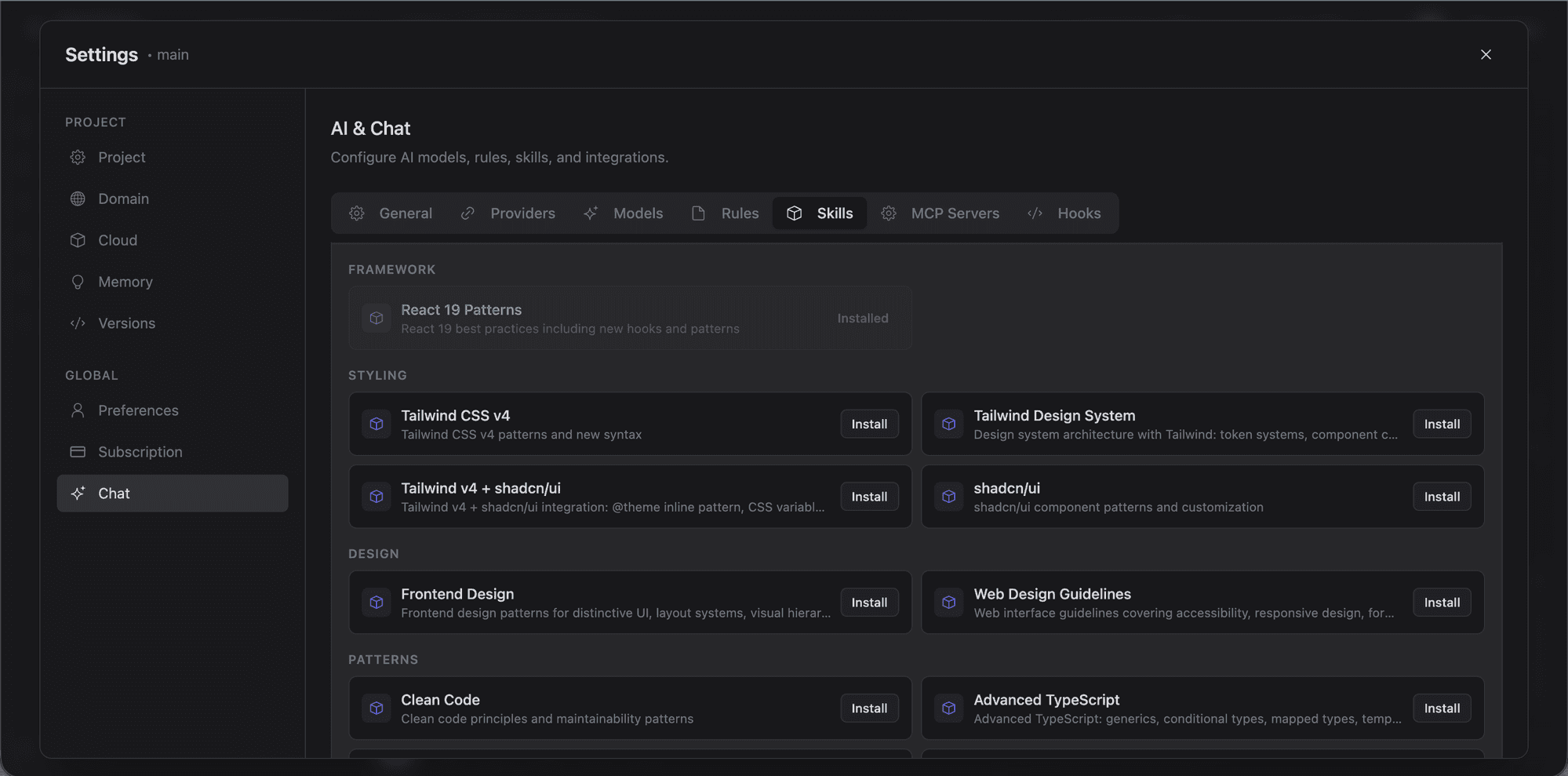Image resolution: width=1568 pixels, height=776 pixels.
Task: Open the Cloud settings section
Action: [x=173, y=240]
